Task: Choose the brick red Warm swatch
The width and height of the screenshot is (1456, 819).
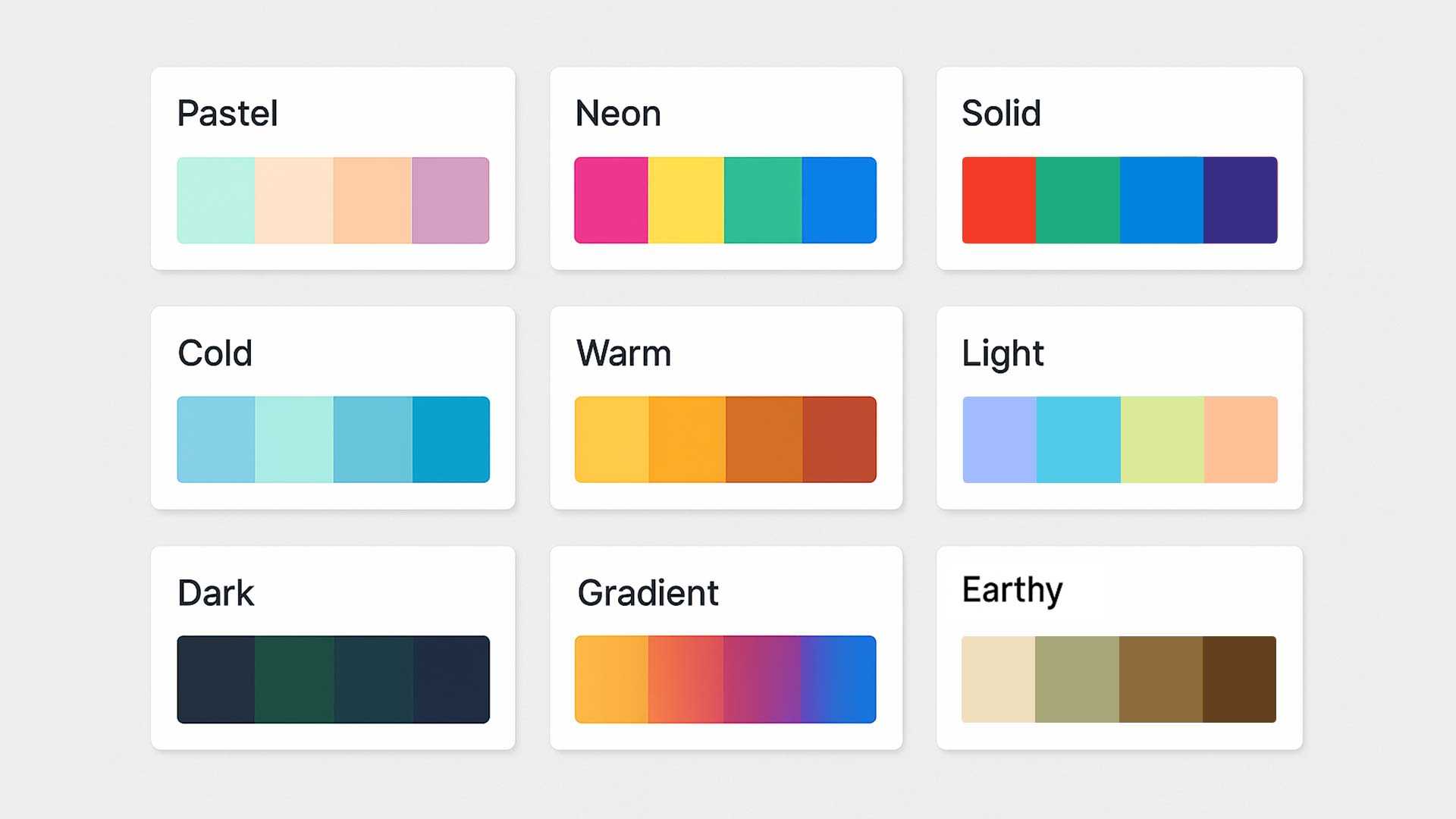Action: 839,440
